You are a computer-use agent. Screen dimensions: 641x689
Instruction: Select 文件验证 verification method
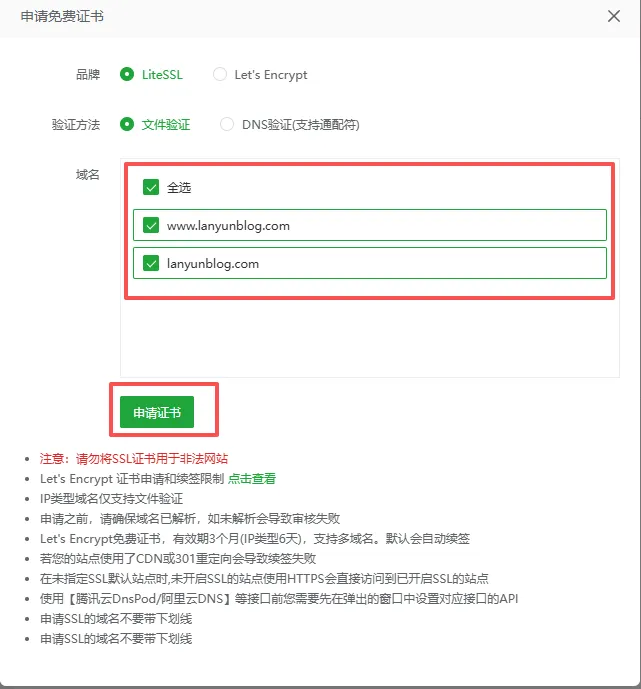pyautogui.click(x=127, y=124)
